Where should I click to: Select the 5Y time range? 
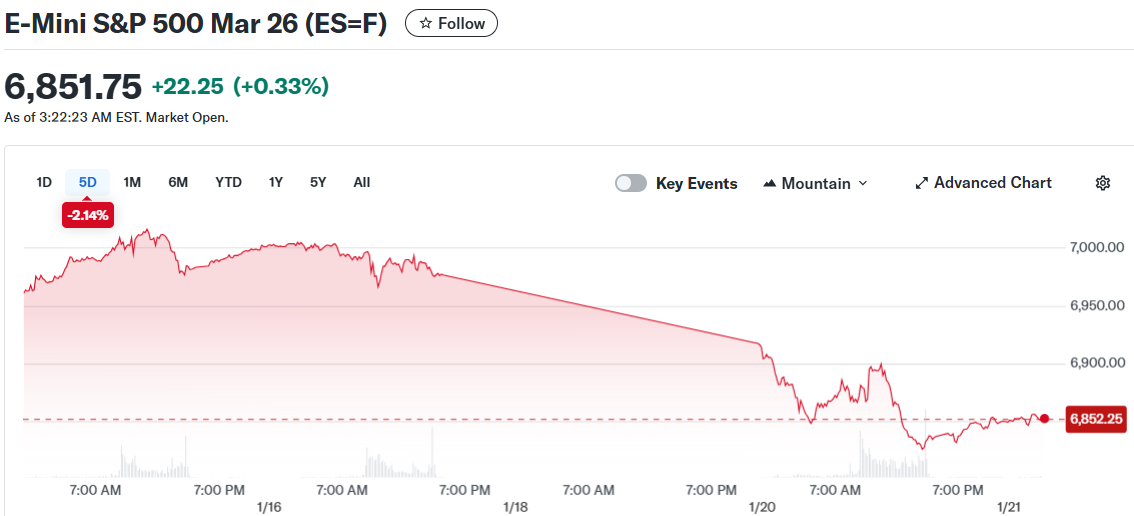click(318, 182)
